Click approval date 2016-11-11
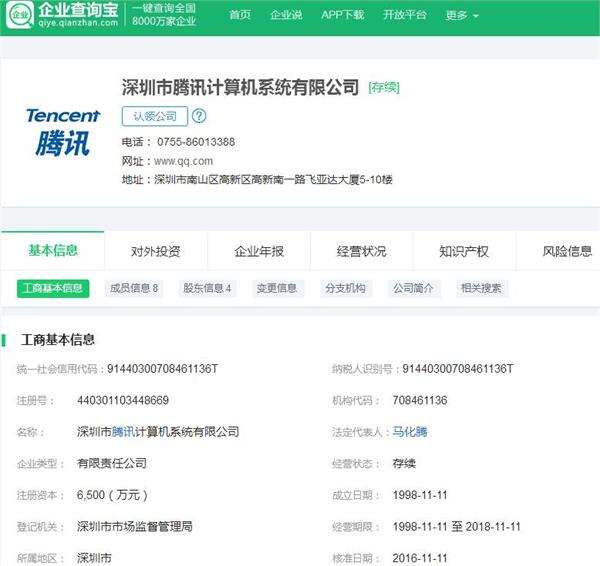600x566 pixels. tap(420, 558)
